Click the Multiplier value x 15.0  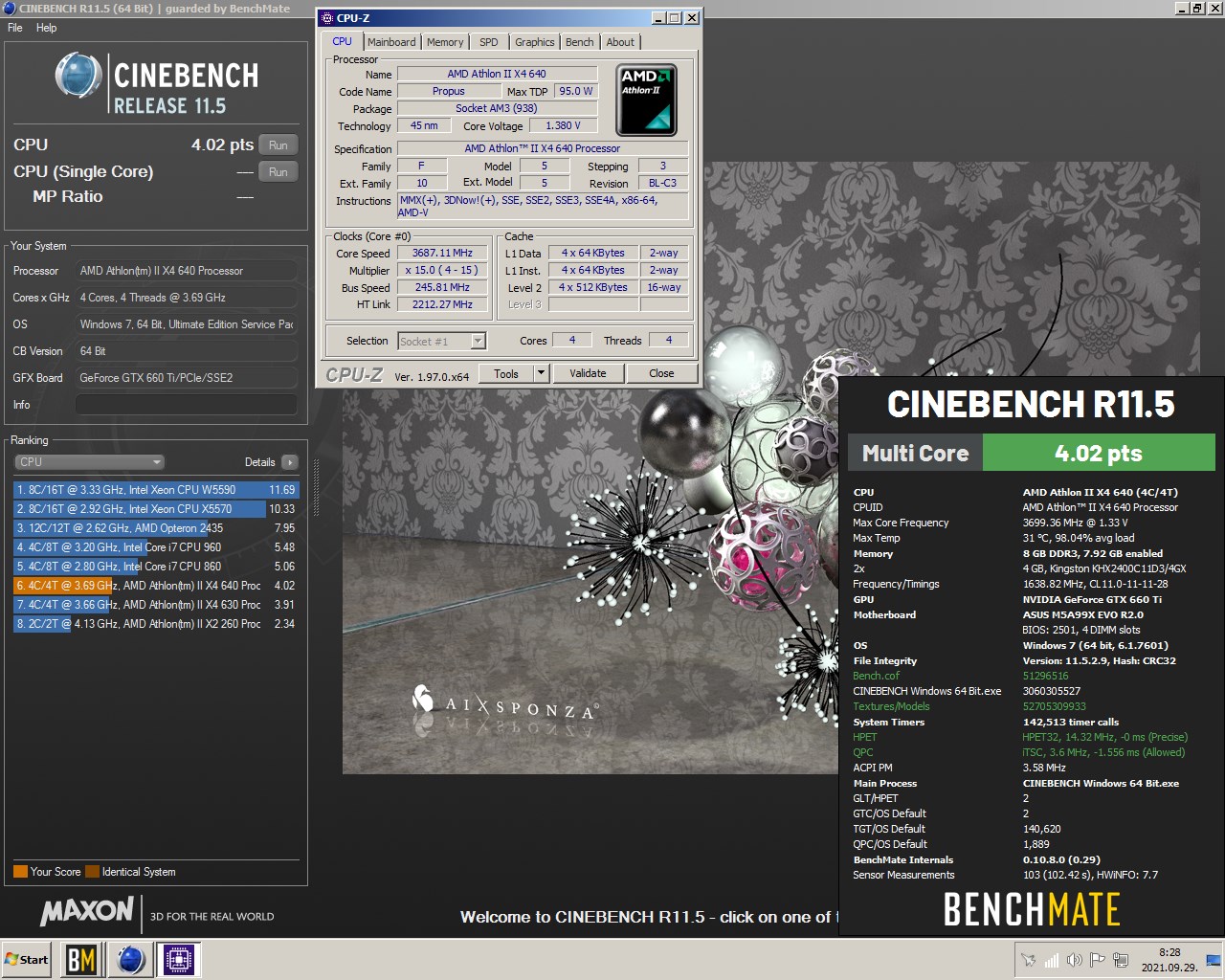point(442,271)
